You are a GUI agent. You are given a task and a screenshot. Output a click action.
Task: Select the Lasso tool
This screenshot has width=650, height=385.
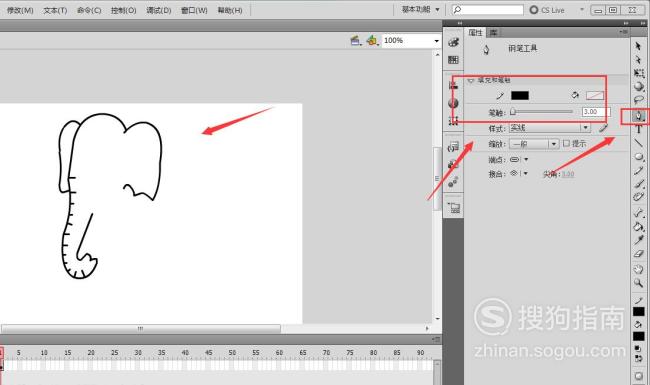click(x=638, y=99)
